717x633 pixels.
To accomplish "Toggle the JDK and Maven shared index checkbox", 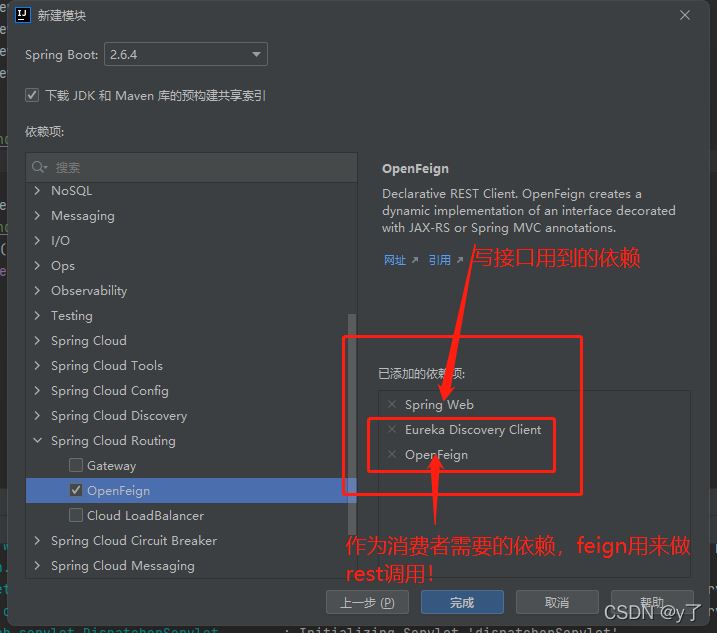I will [x=32, y=96].
